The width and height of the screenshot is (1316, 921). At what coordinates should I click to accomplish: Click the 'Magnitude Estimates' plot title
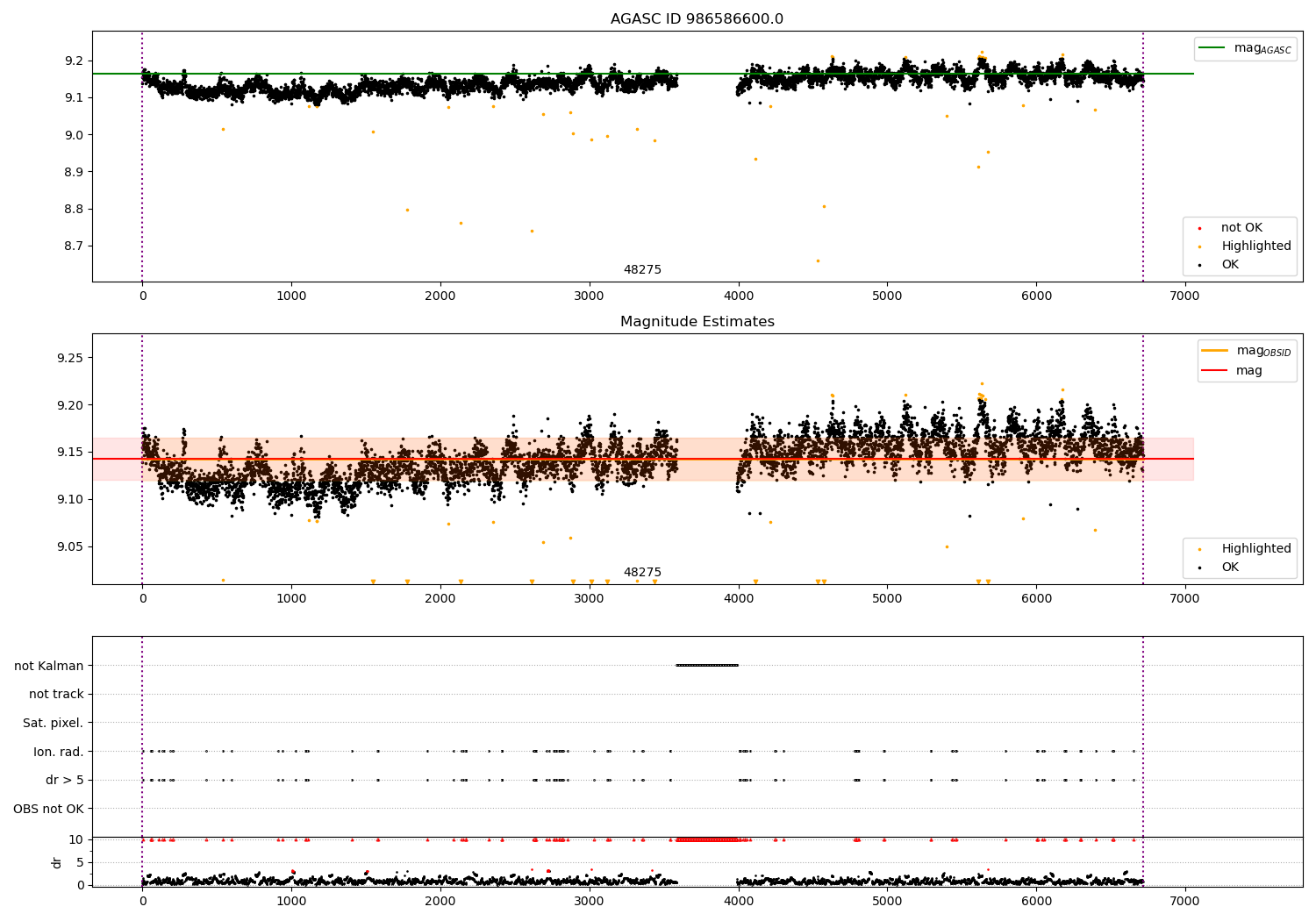pos(697,322)
